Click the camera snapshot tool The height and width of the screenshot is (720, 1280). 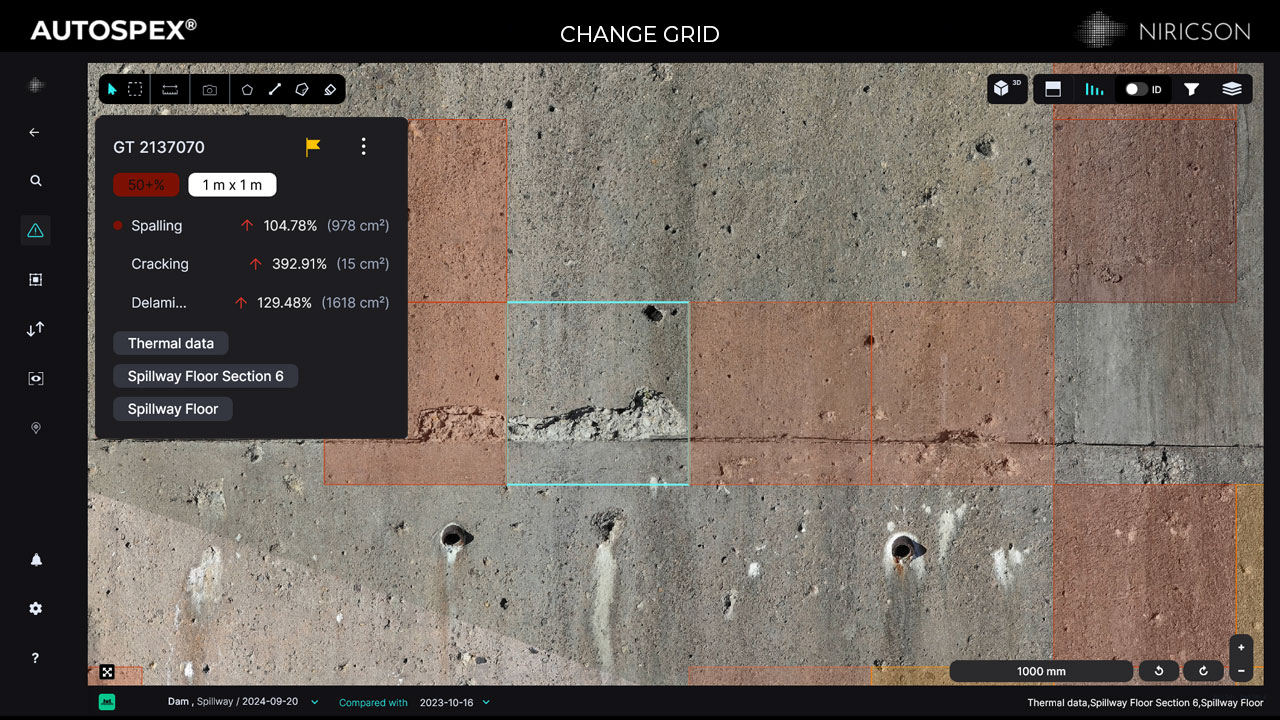pyautogui.click(x=210, y=89)
